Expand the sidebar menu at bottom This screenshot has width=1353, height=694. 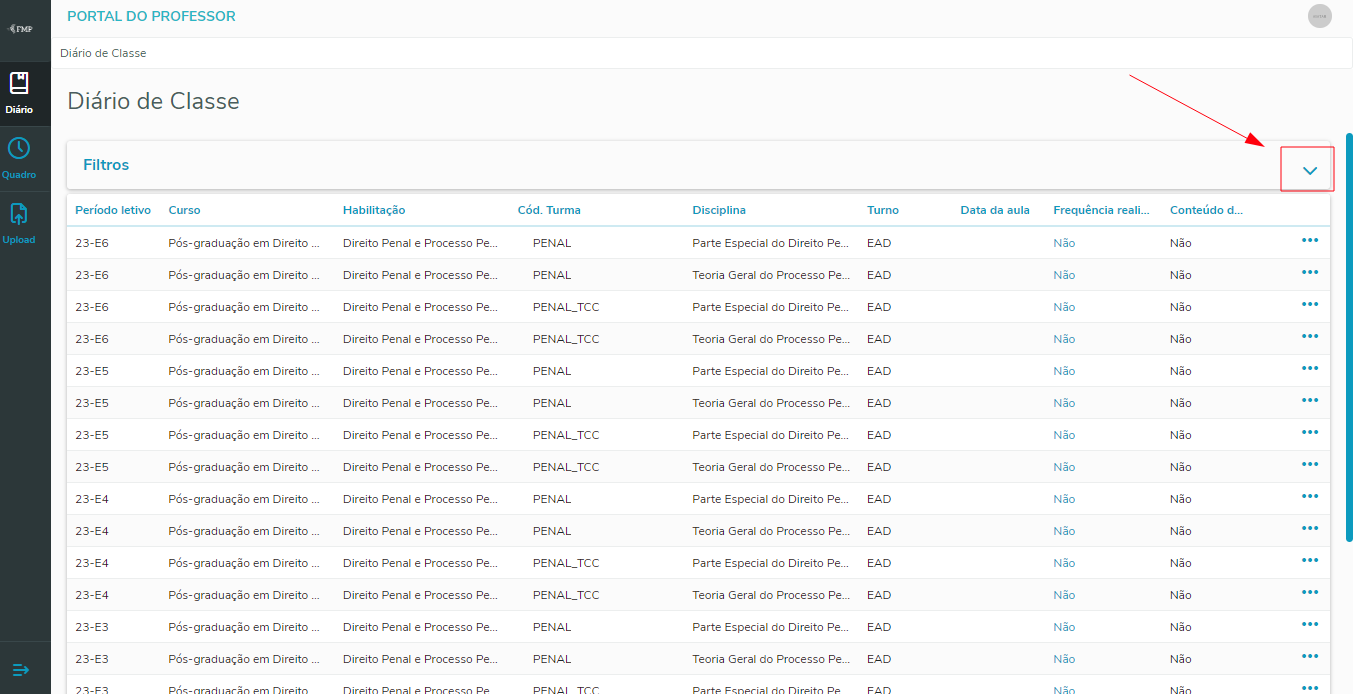pyautogui.click(x=21, y=669)
